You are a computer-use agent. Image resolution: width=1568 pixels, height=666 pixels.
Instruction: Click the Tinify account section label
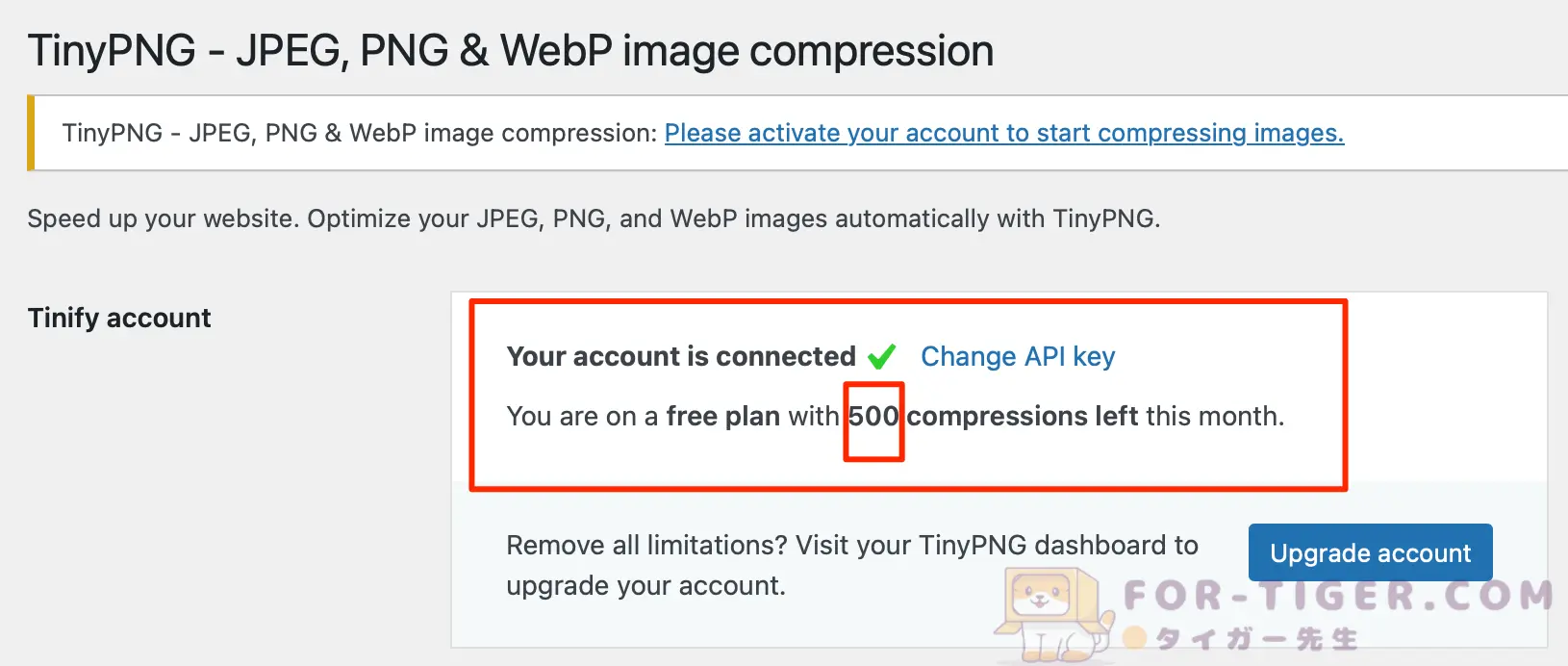(x=118, y=318)
